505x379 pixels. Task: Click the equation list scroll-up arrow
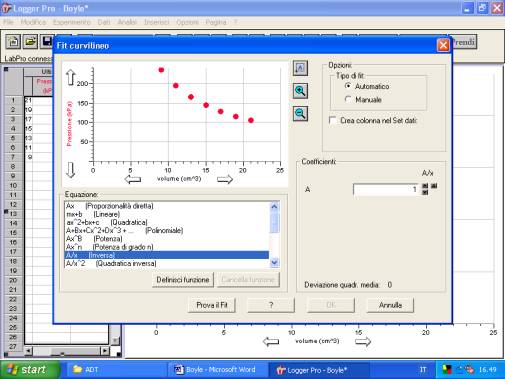coord(274,207)
